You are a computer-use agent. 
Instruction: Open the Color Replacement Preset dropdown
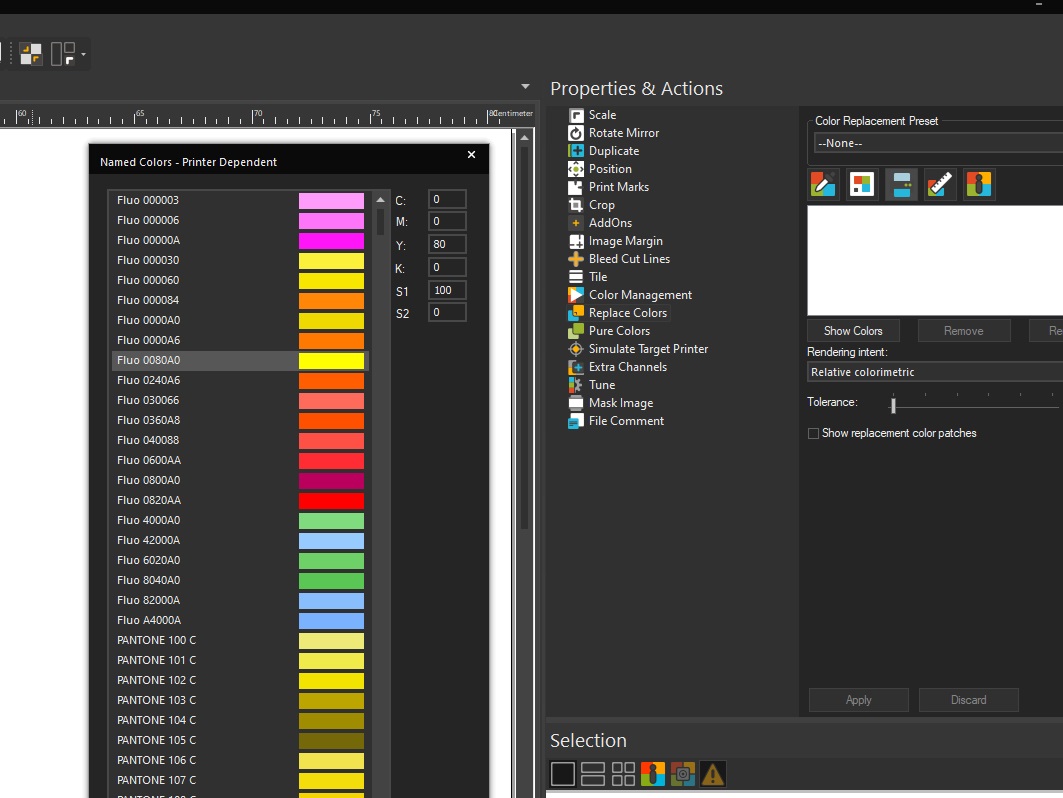[x=938, y=143]
